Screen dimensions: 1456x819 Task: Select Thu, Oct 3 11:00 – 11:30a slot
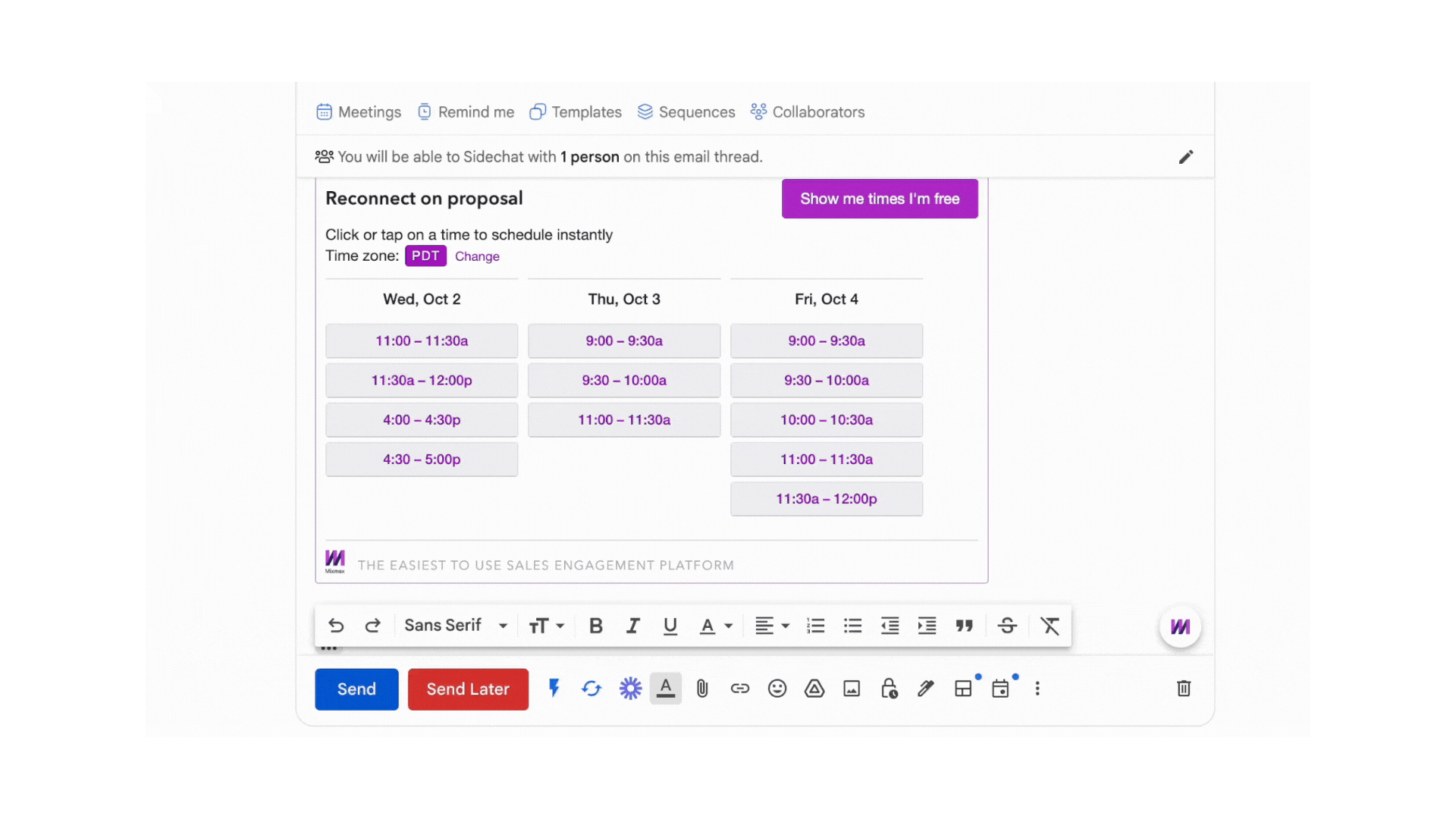tap(624, 419)
